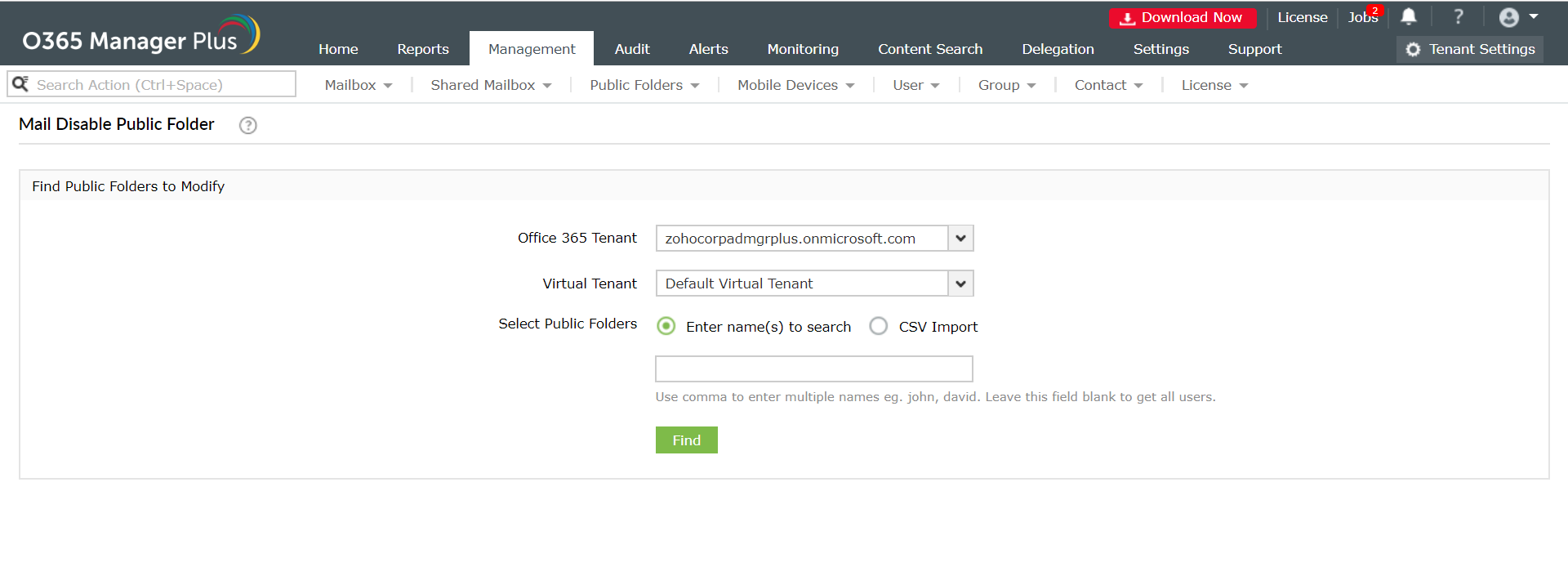
Task: Expand the Public Folders menu
Action: pos(644,85)
